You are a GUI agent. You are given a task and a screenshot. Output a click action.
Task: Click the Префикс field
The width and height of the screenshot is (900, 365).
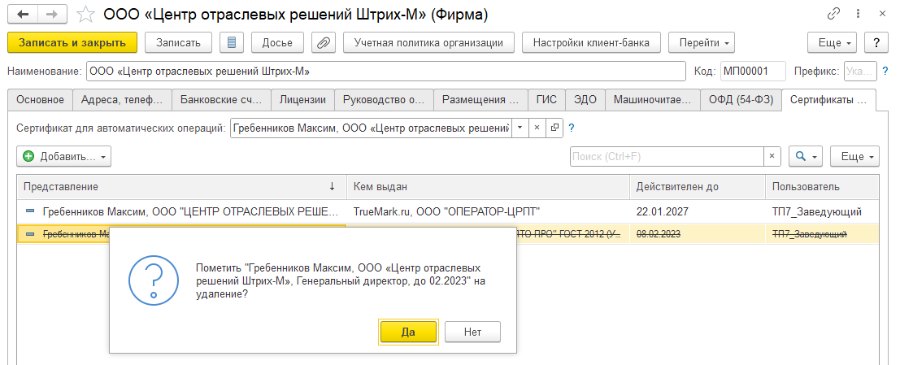[x=860, y=72]
